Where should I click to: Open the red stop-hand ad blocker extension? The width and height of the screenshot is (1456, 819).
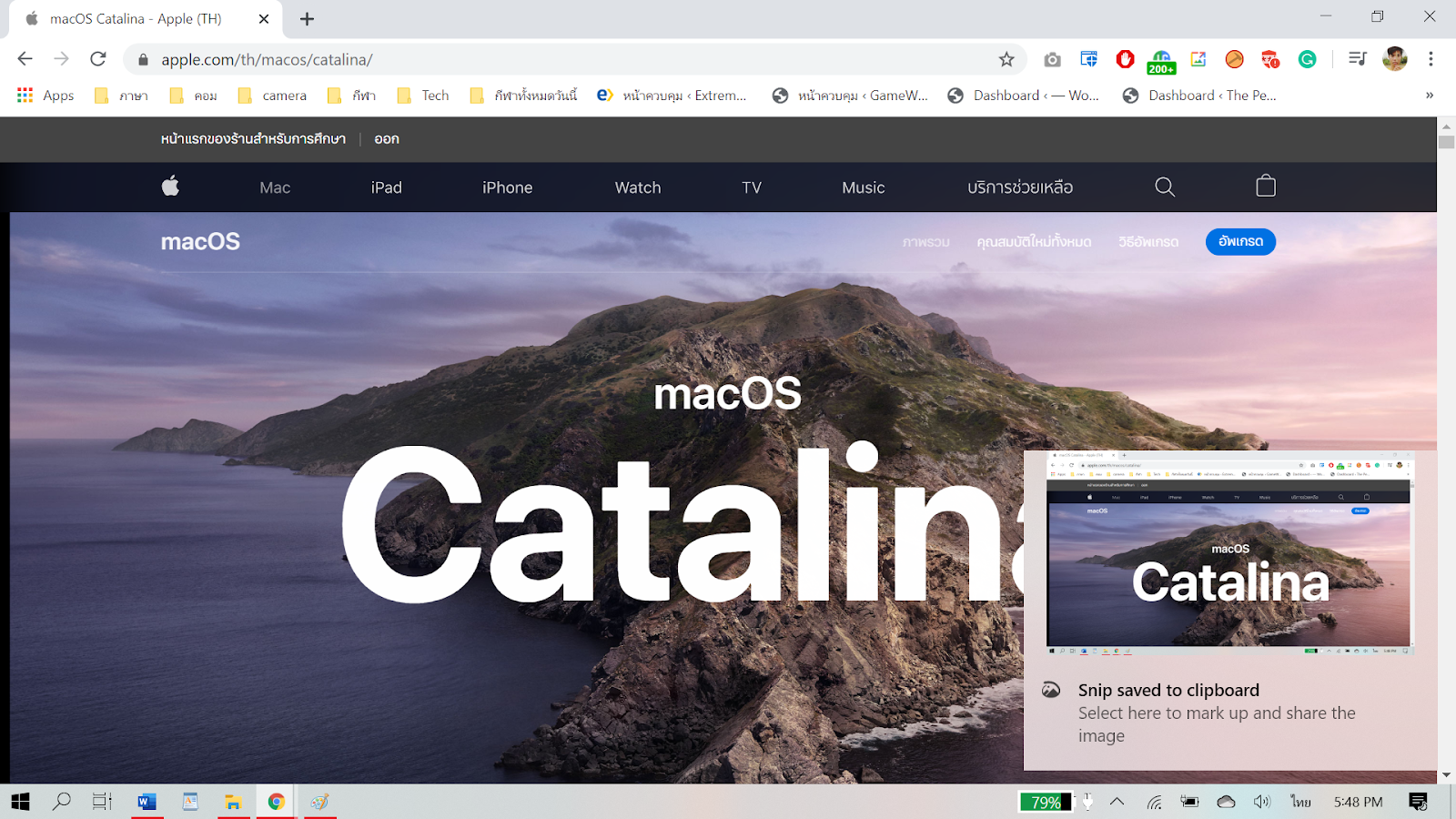(1126, 59)
